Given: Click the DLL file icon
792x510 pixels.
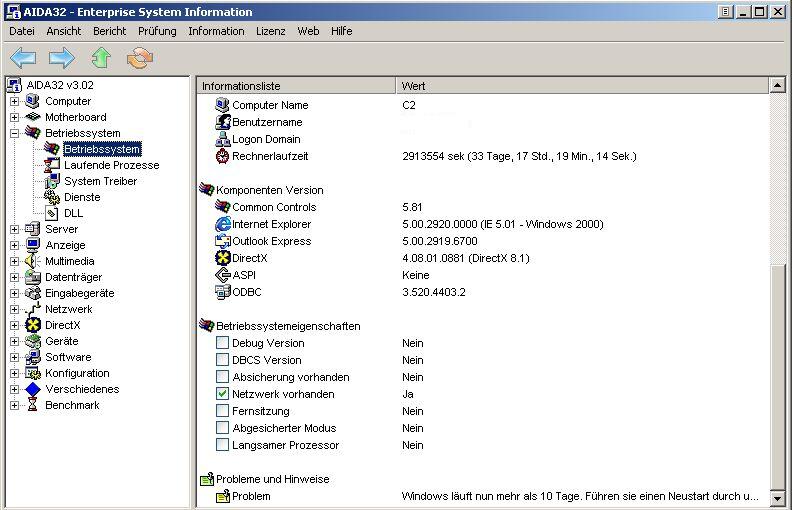Looking at the screenshot, I should click(51, 213).
